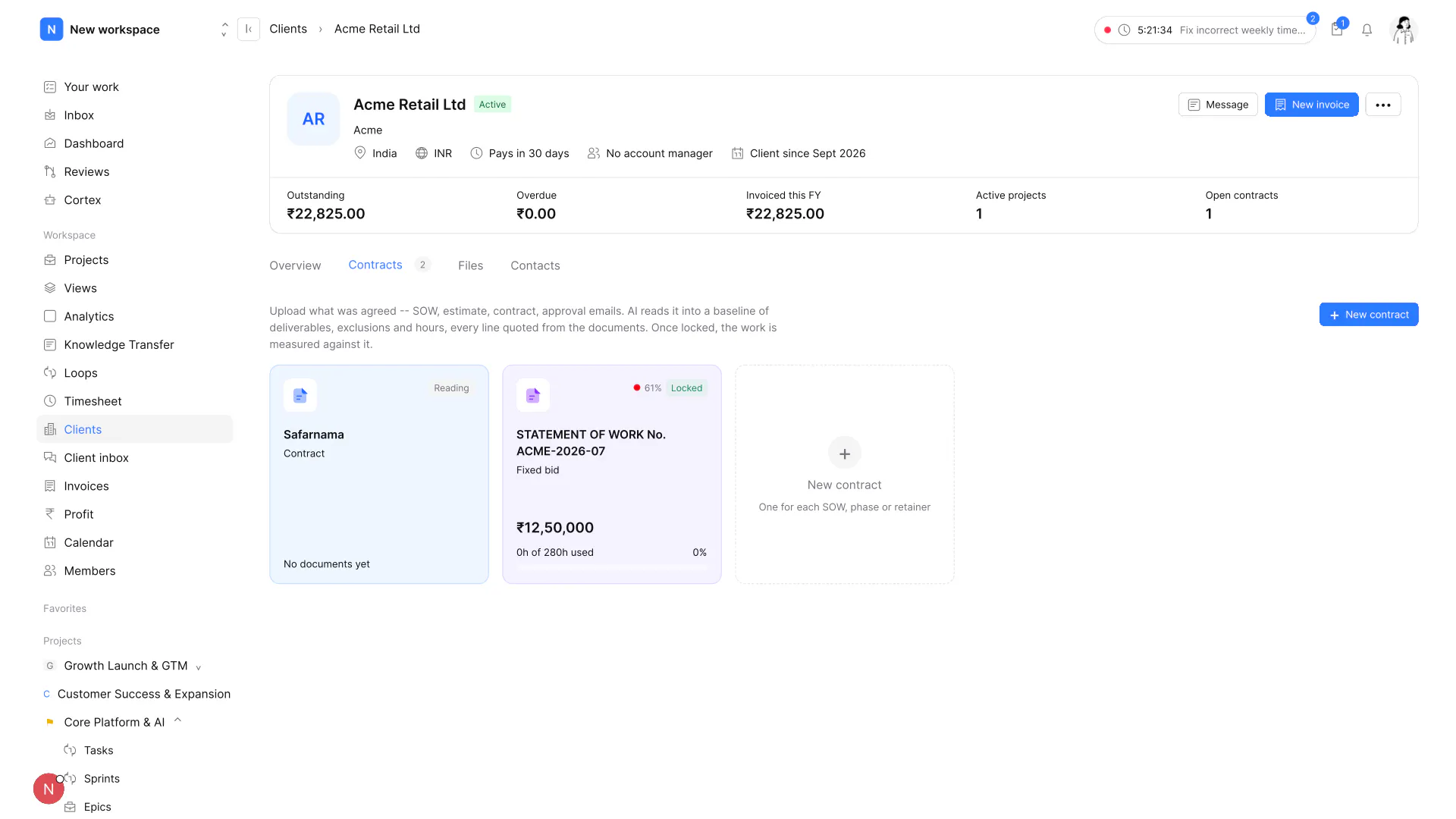The height and width of the screenshot is (819, 1456).
Task: Open the Profit page
Action: point(135,514)
